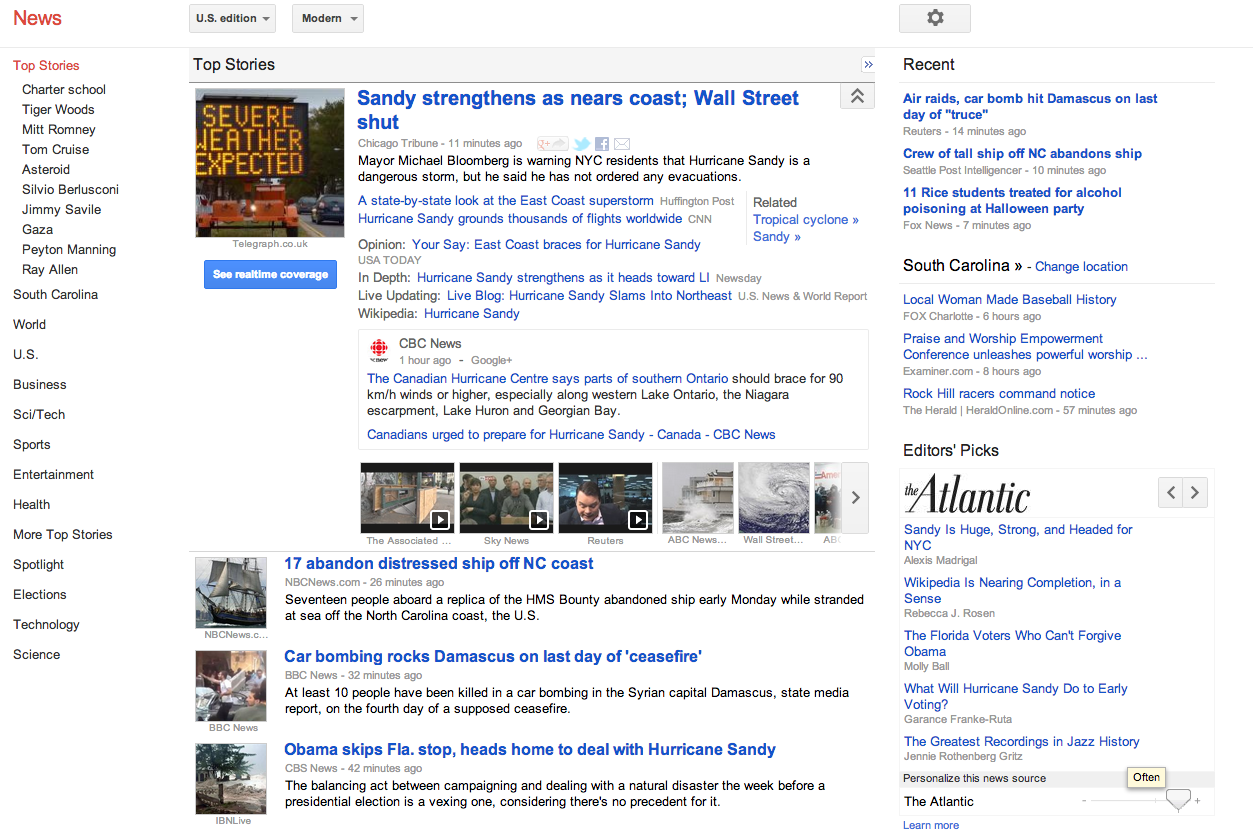Share the Sandy story on Google+
Image resolution: width=1253 pixels, height=832 pixels.
tap(552, 144)
